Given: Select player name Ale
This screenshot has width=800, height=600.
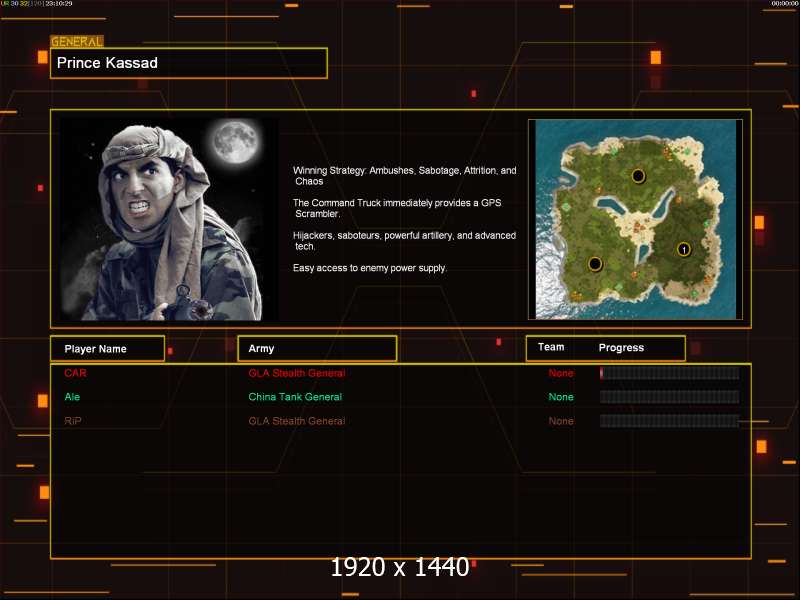Looking at the screenshot, I should (x=72, y=397).
